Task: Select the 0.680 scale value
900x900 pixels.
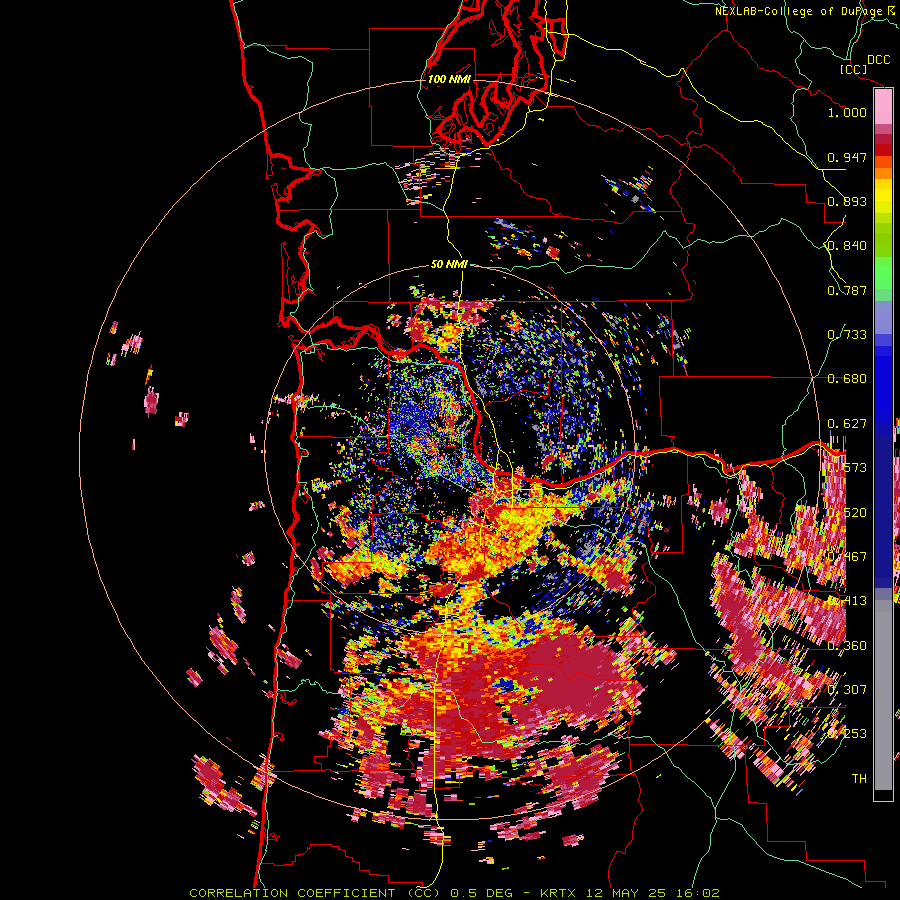Action: (847, 379)
